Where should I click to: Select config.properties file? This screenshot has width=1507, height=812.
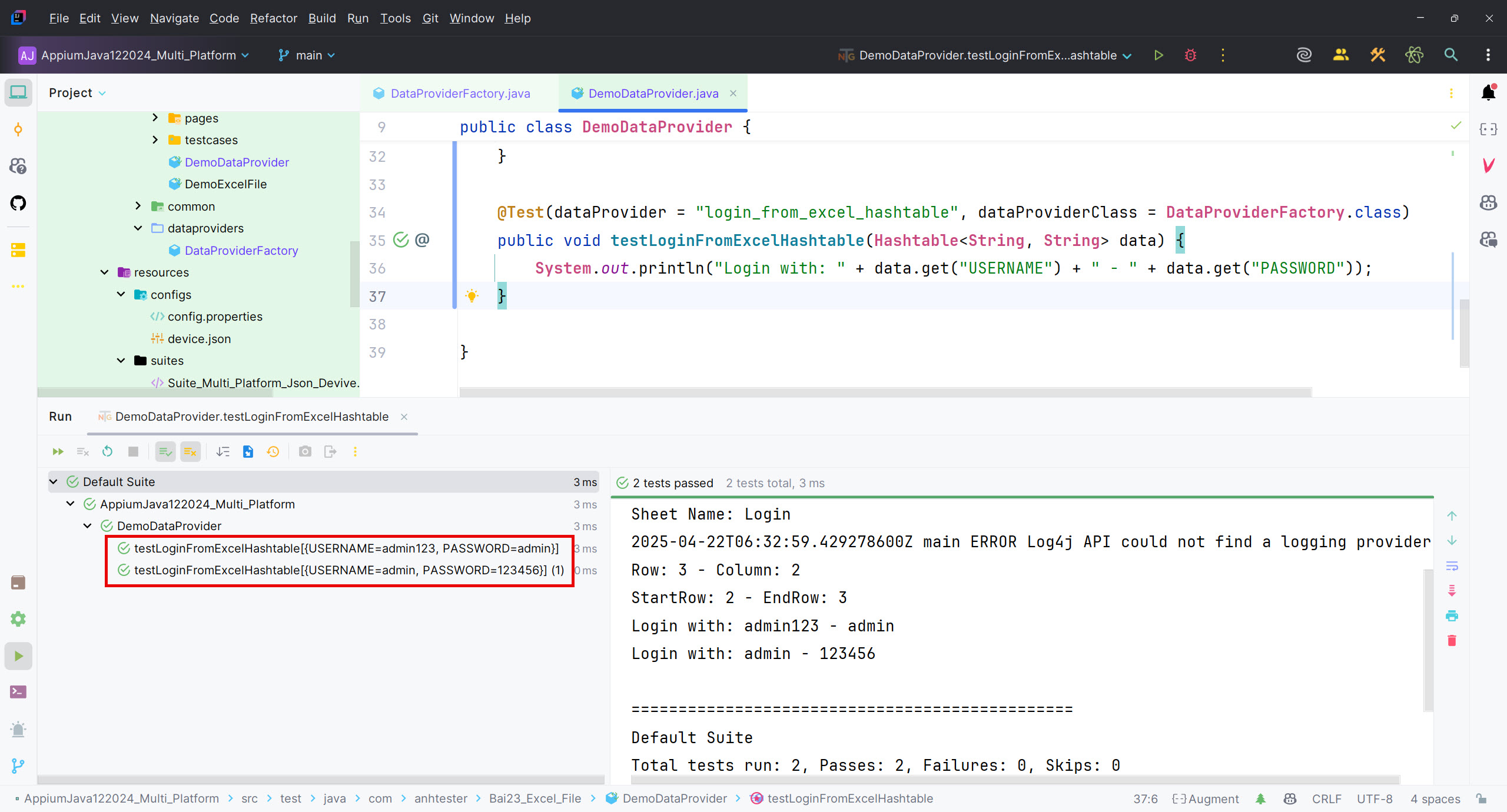click(x=215, y=317)
